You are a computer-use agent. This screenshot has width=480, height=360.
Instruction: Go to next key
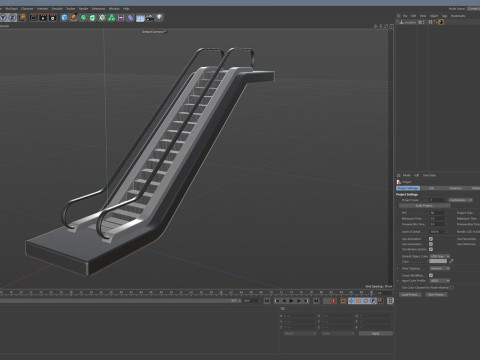(306, 301)
